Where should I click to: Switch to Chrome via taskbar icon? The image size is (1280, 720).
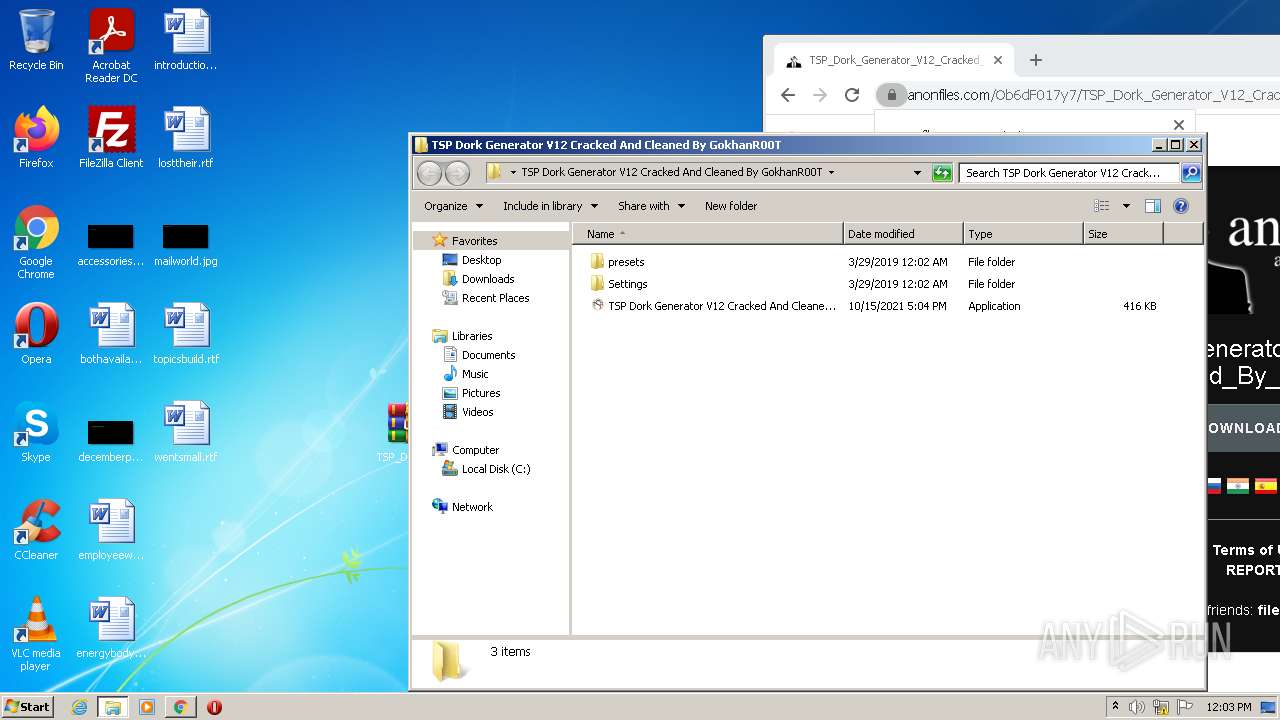tap(180, 707)
